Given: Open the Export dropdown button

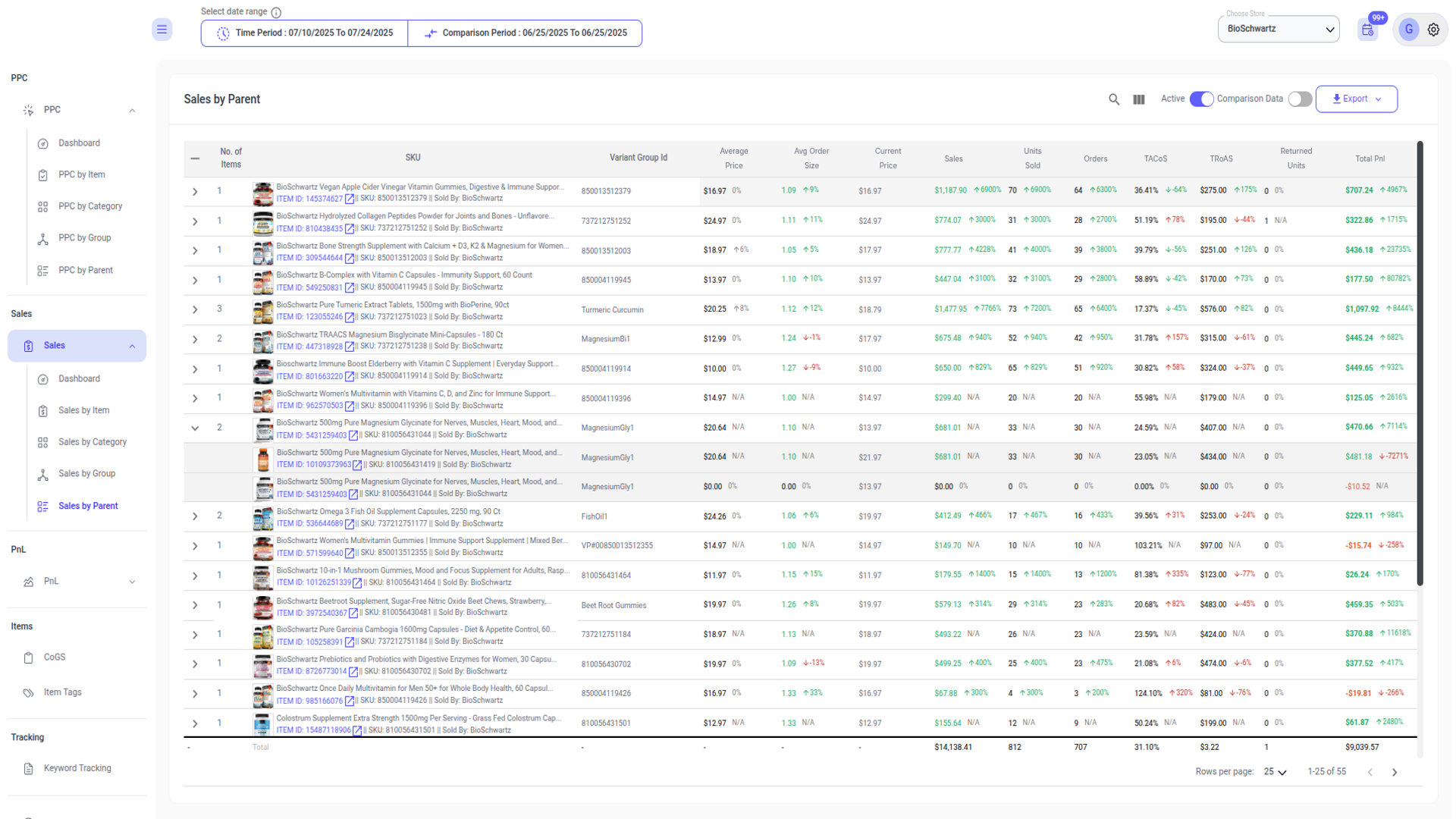Looking at the screenshot, I should tap(1356, 99).
